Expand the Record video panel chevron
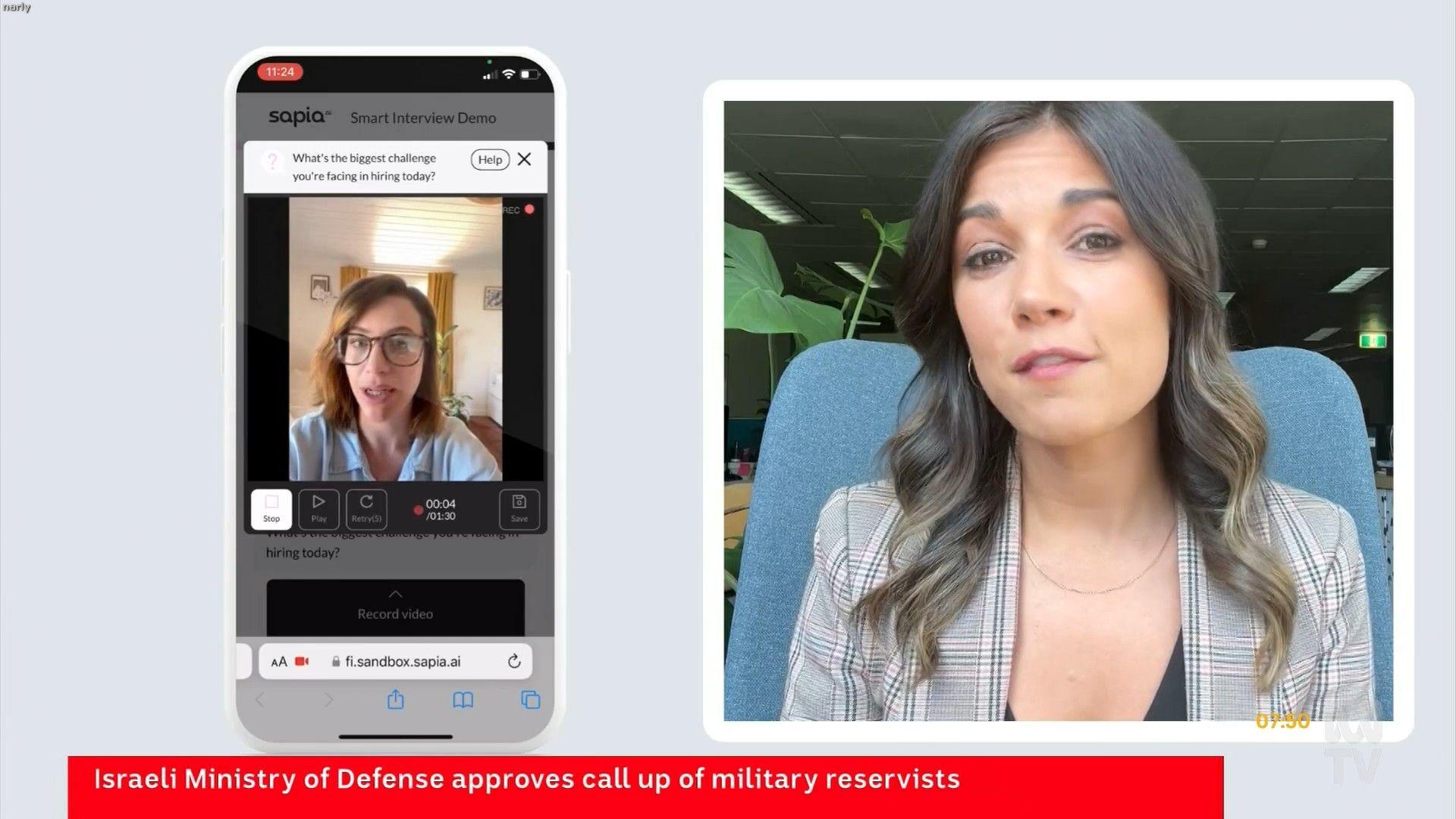 click(395, 594)
